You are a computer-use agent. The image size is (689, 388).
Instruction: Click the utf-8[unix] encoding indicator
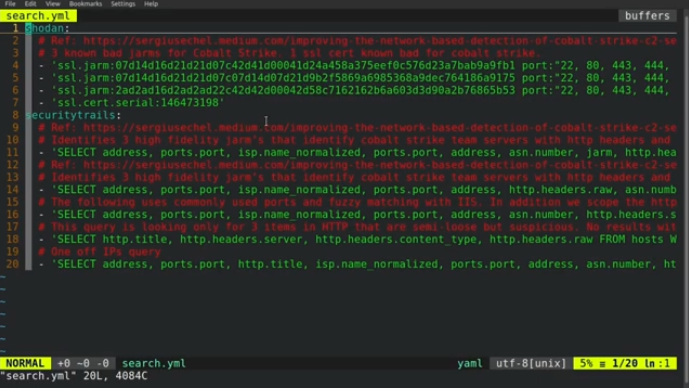click(x=531, y=363)
